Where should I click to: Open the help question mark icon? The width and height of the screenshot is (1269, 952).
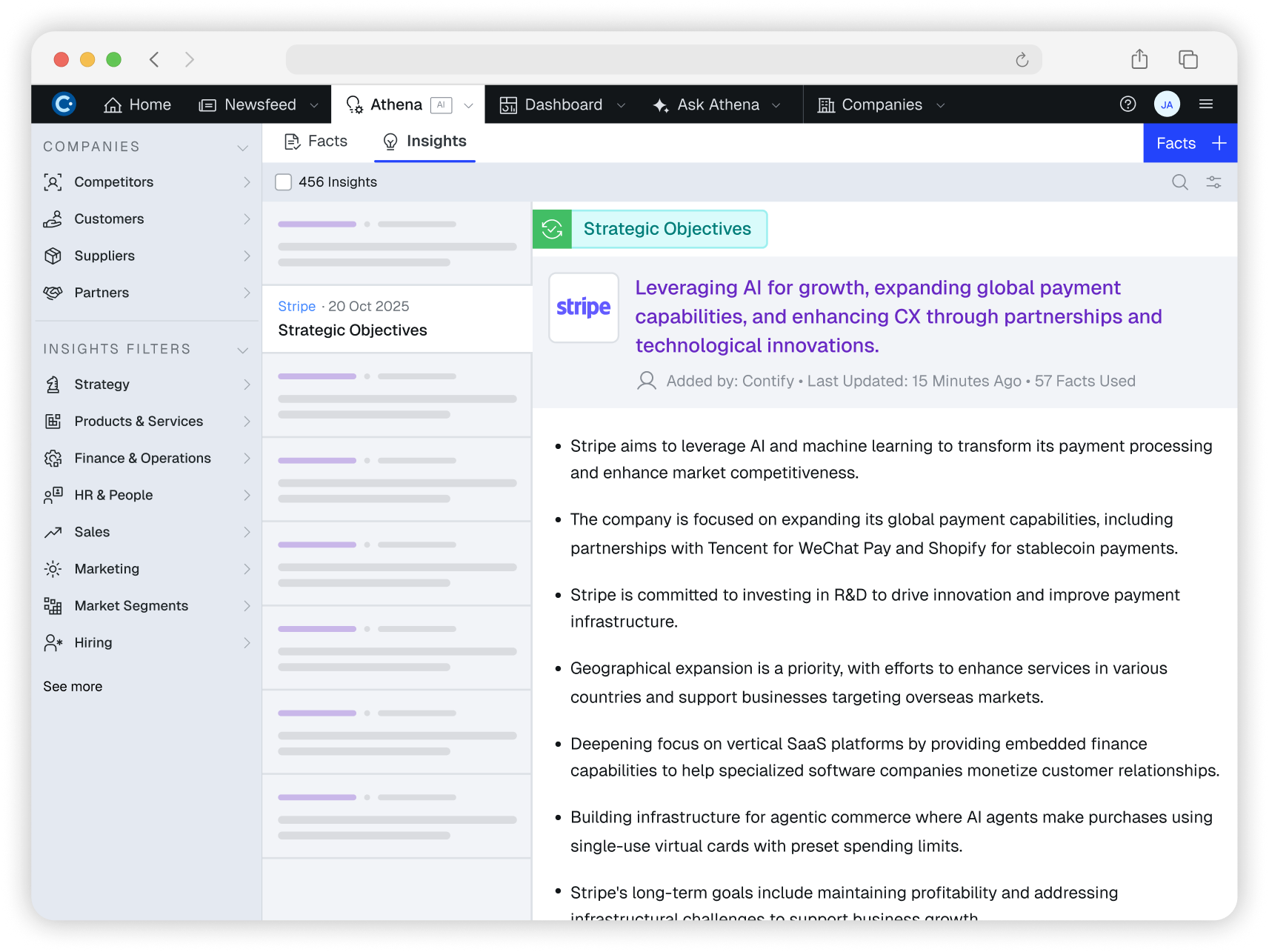tap(1128, 104)
